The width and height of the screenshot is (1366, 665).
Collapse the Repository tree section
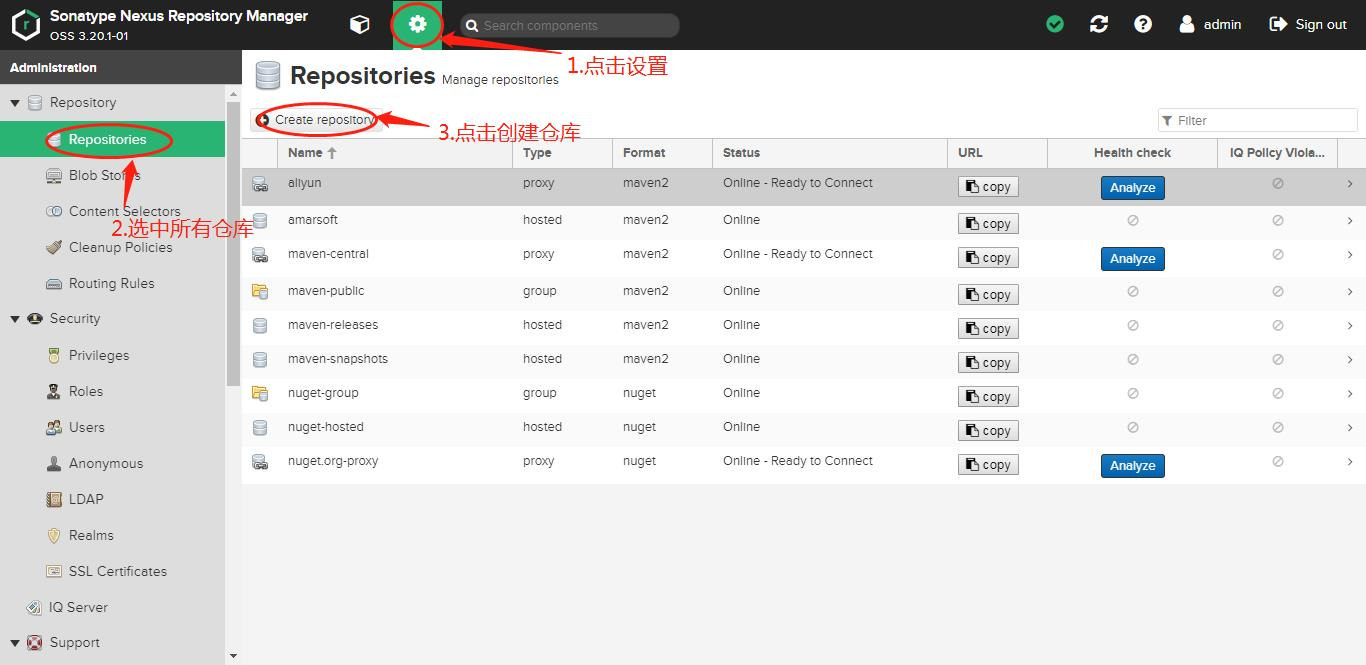point(15,103)
